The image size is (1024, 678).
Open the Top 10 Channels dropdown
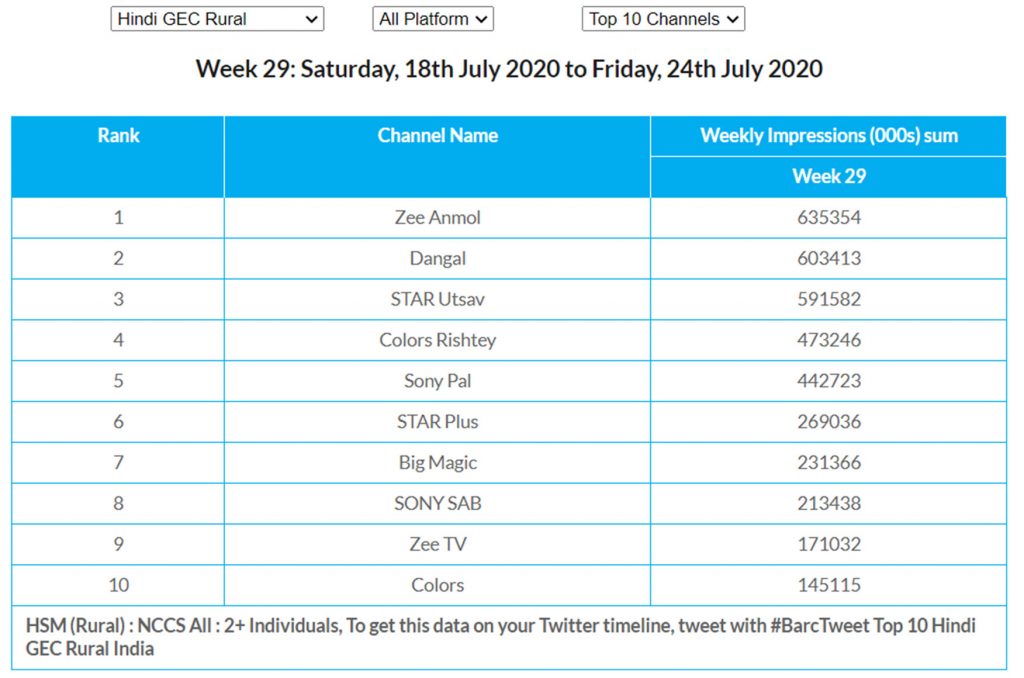click(663, 19)
